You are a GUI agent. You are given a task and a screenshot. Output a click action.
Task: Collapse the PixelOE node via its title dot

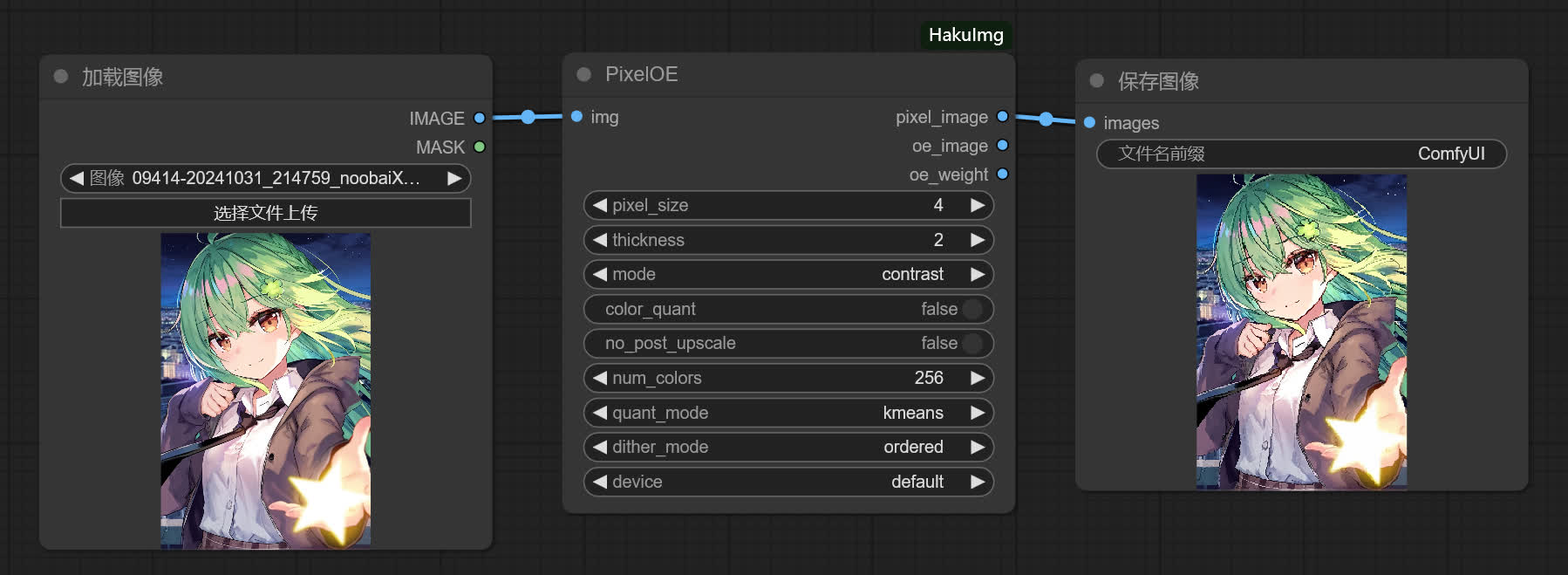tap(584, 75)
